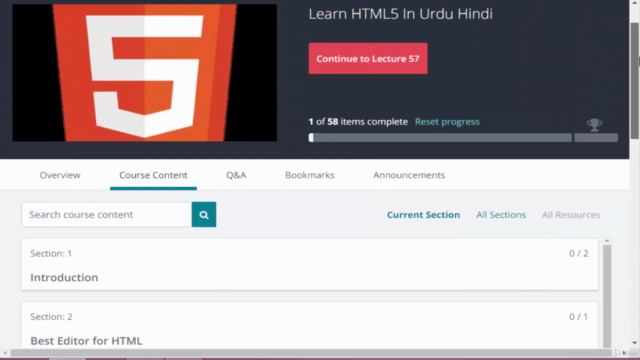Click the page vertical scrollbar thumb
This screenshot has height=360, width=640.
[634, 81]
